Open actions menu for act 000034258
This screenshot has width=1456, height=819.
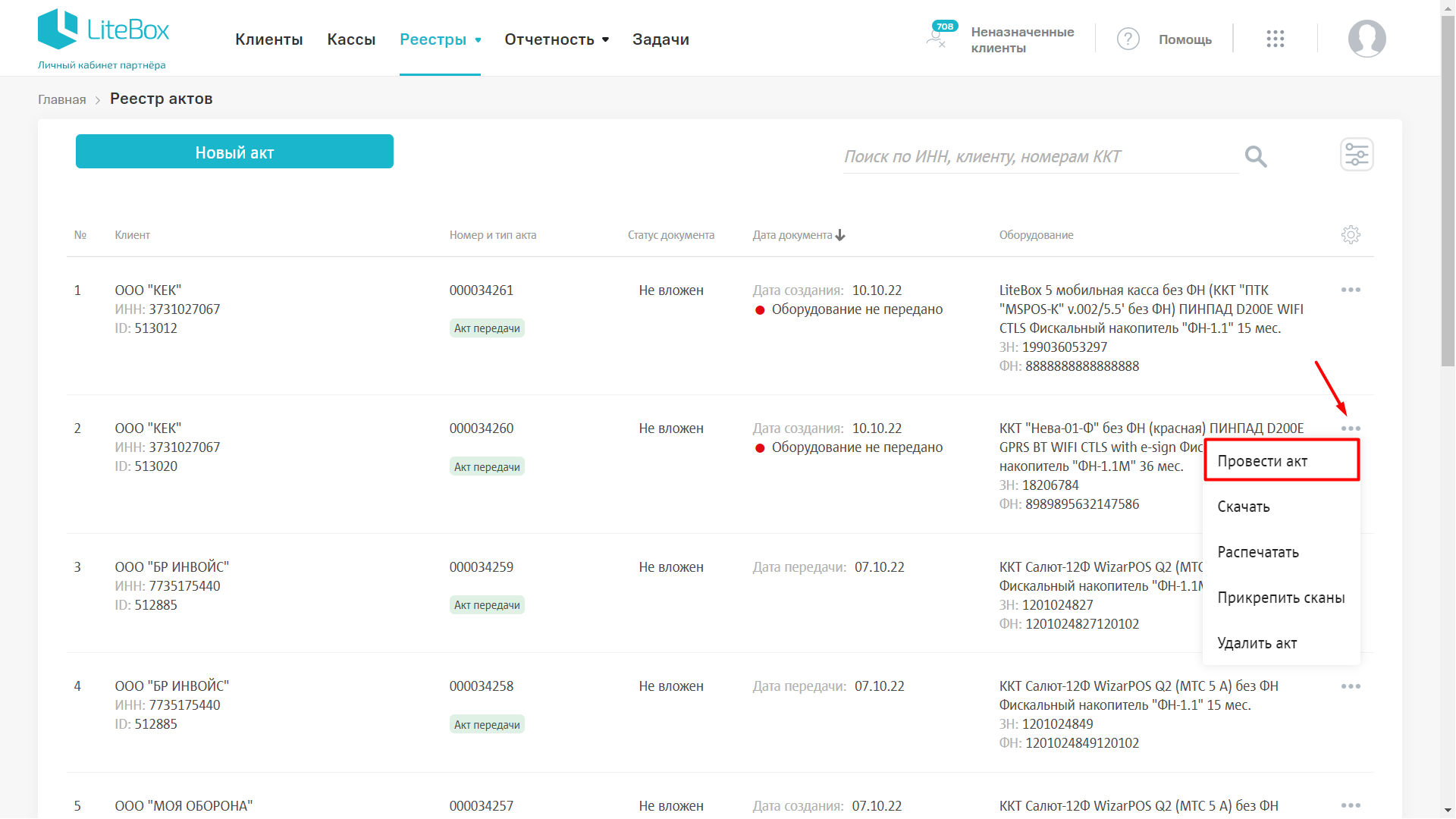[x=1351, y=686]
